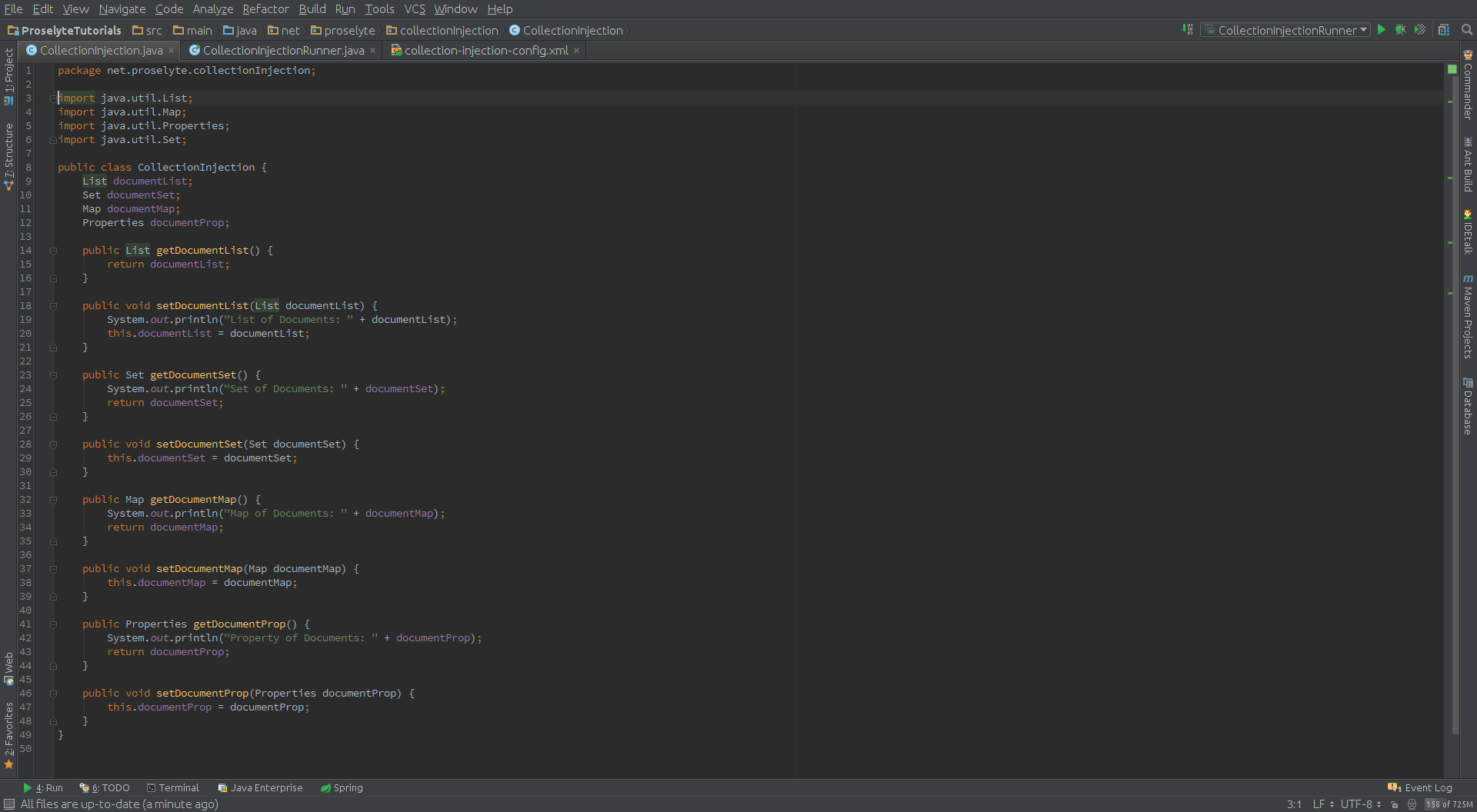Run the CollectionInjectionRunner configuration
This screenshot has width=1477, height=812.
point(1382,29)
